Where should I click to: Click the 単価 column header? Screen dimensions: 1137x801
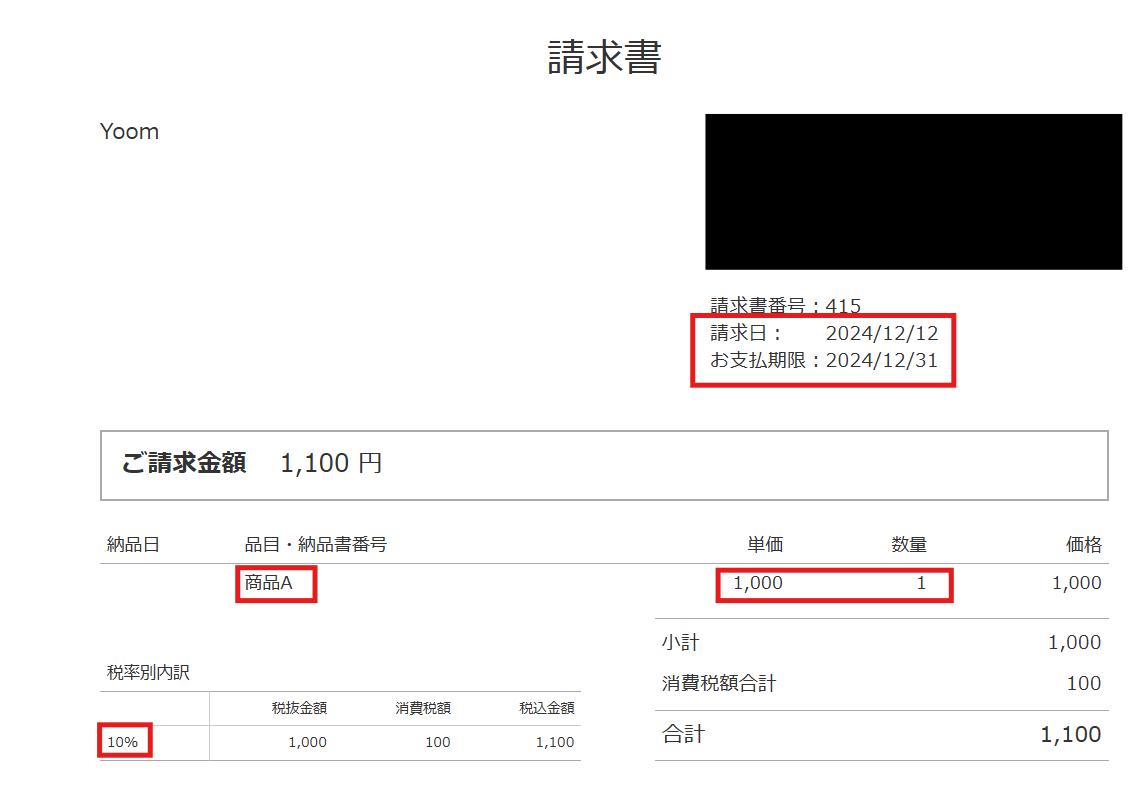[x=765, y=544]
